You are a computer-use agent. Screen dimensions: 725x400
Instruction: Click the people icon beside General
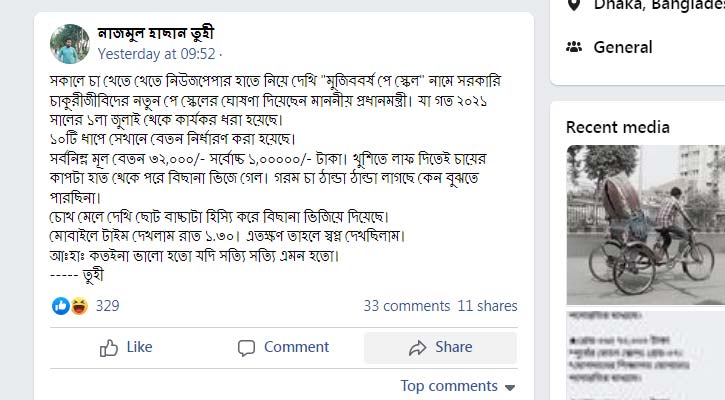[x=574, y=47]
